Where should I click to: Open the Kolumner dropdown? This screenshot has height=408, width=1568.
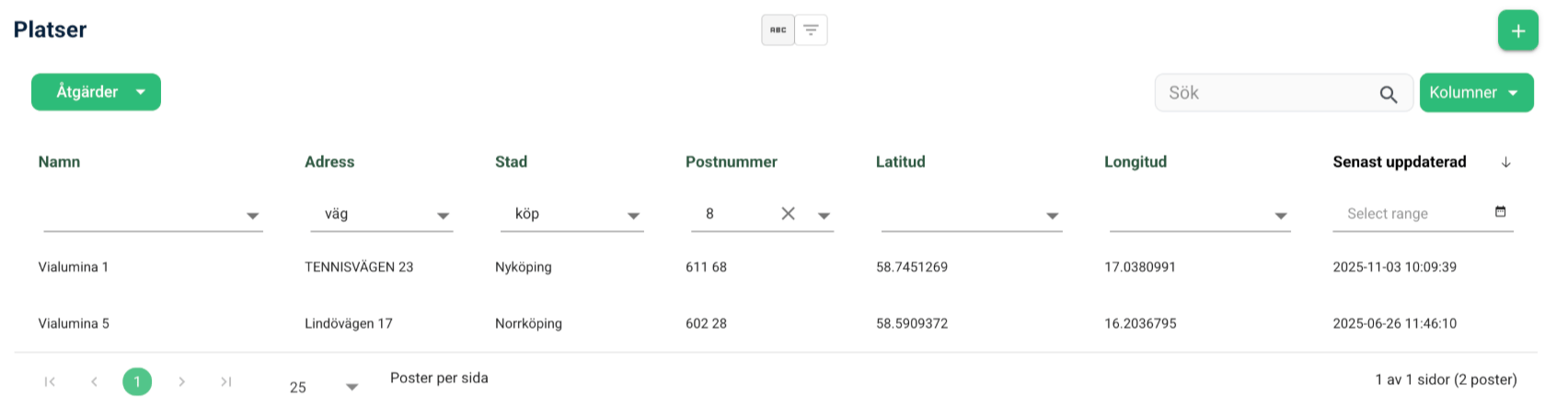[x=1476, y=93]
